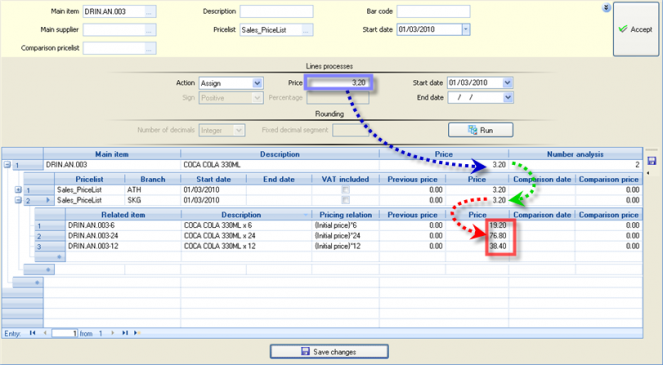Click the save disk icon beside grid
Viewport: 663px width, 365px height.
651,161
